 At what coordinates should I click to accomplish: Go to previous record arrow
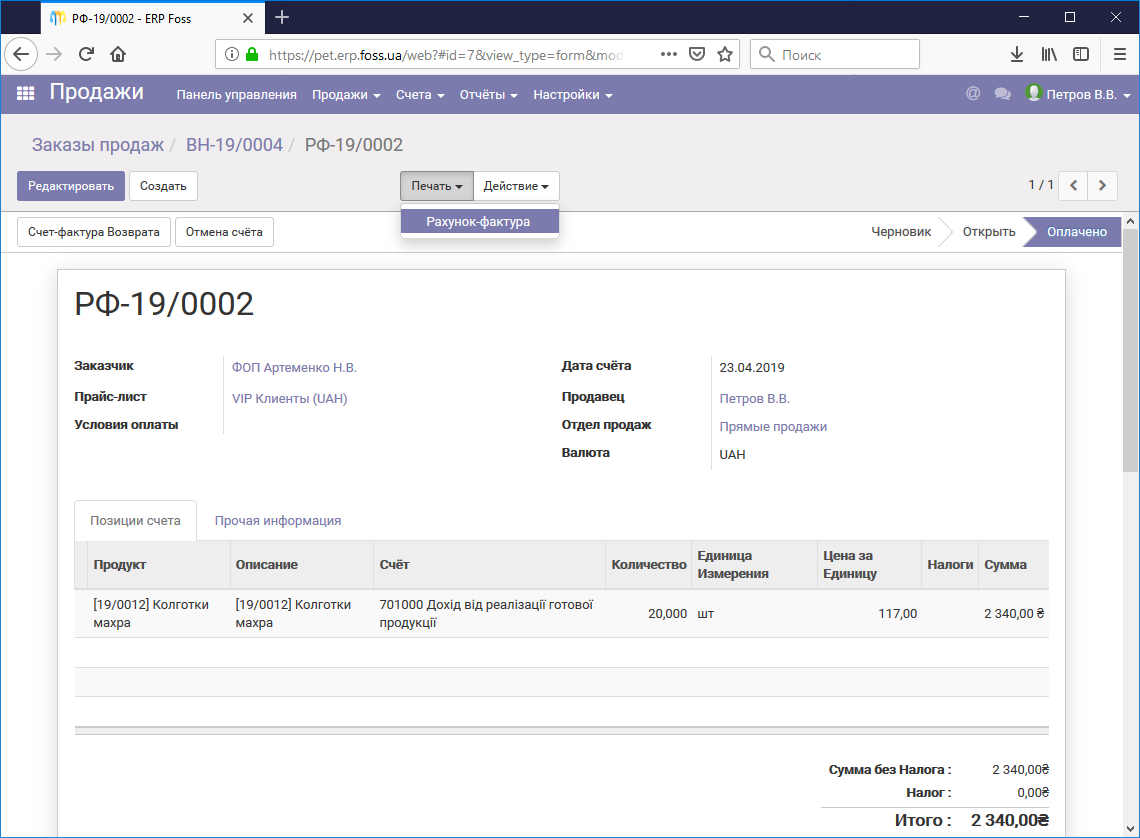tap(1073, 185)
